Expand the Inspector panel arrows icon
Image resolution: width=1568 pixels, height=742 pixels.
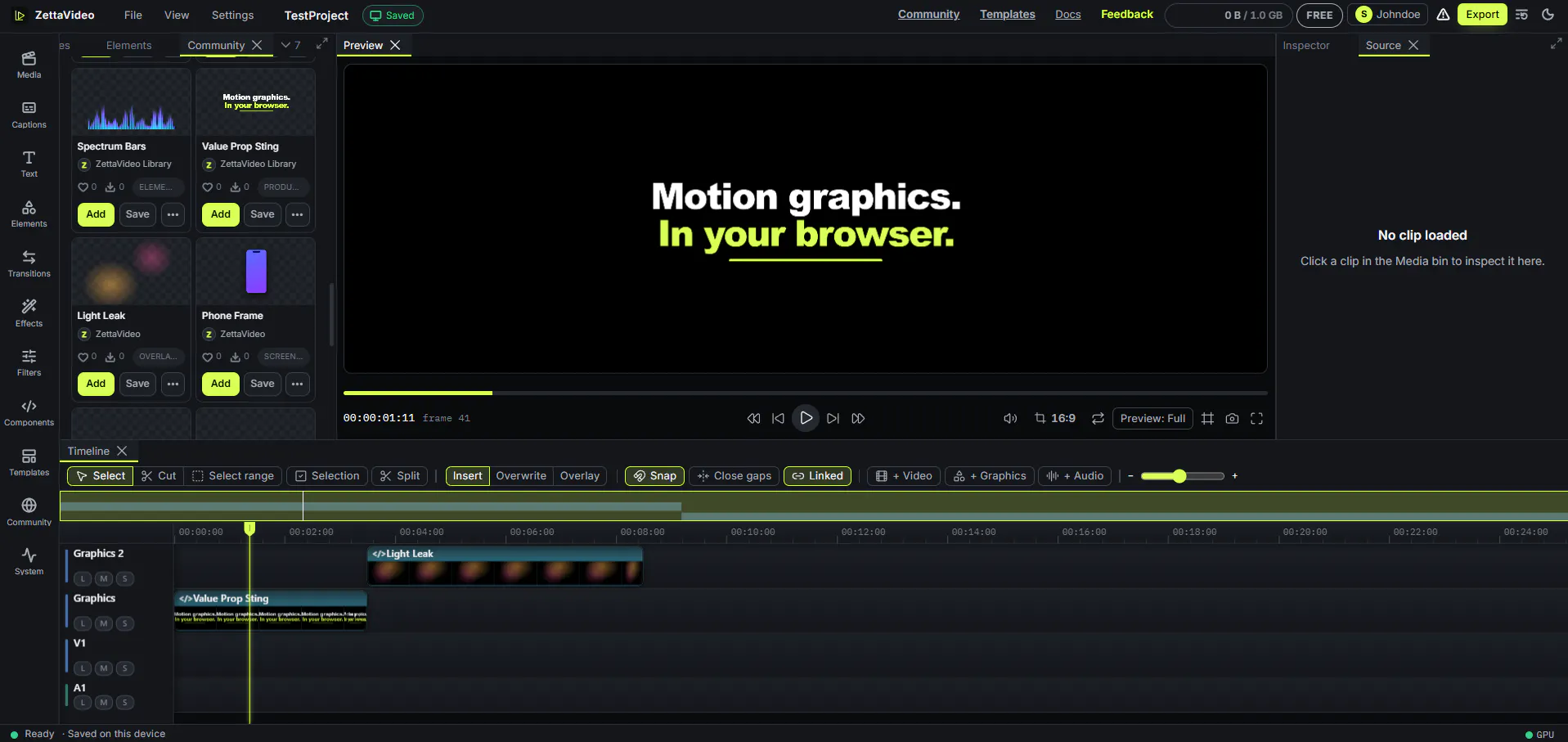coord(1556,43)
